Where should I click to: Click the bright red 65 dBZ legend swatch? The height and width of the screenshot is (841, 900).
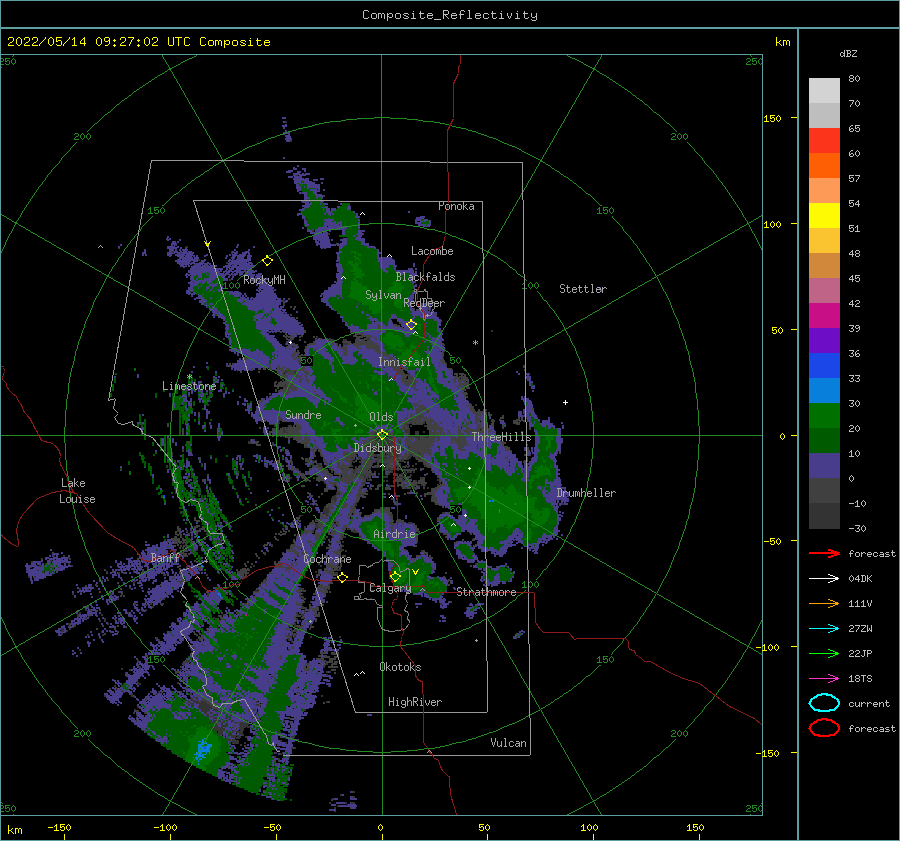[824, 141]
